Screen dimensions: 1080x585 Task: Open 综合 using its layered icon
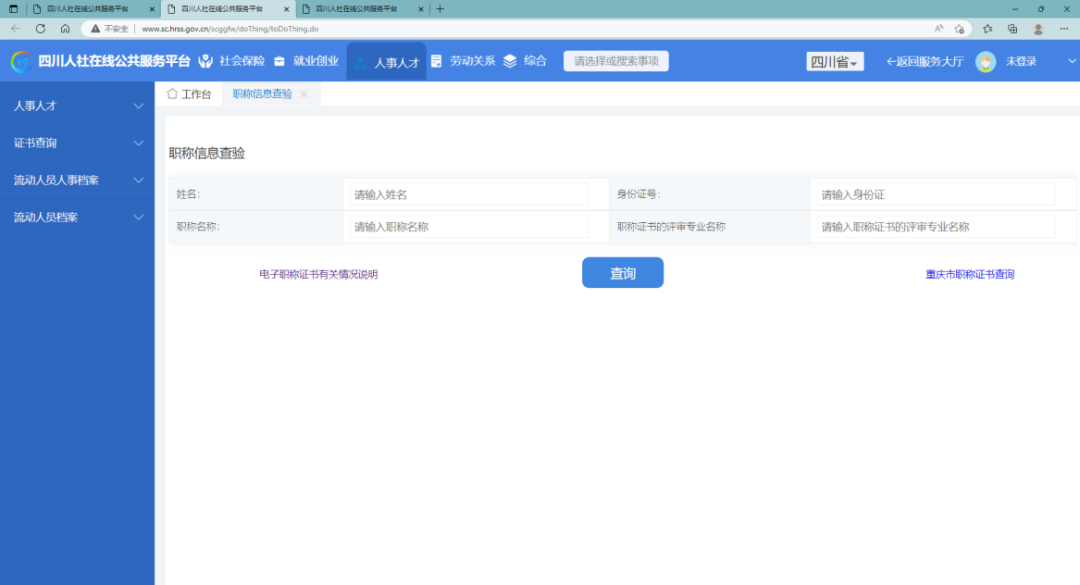tap(510, 60)
